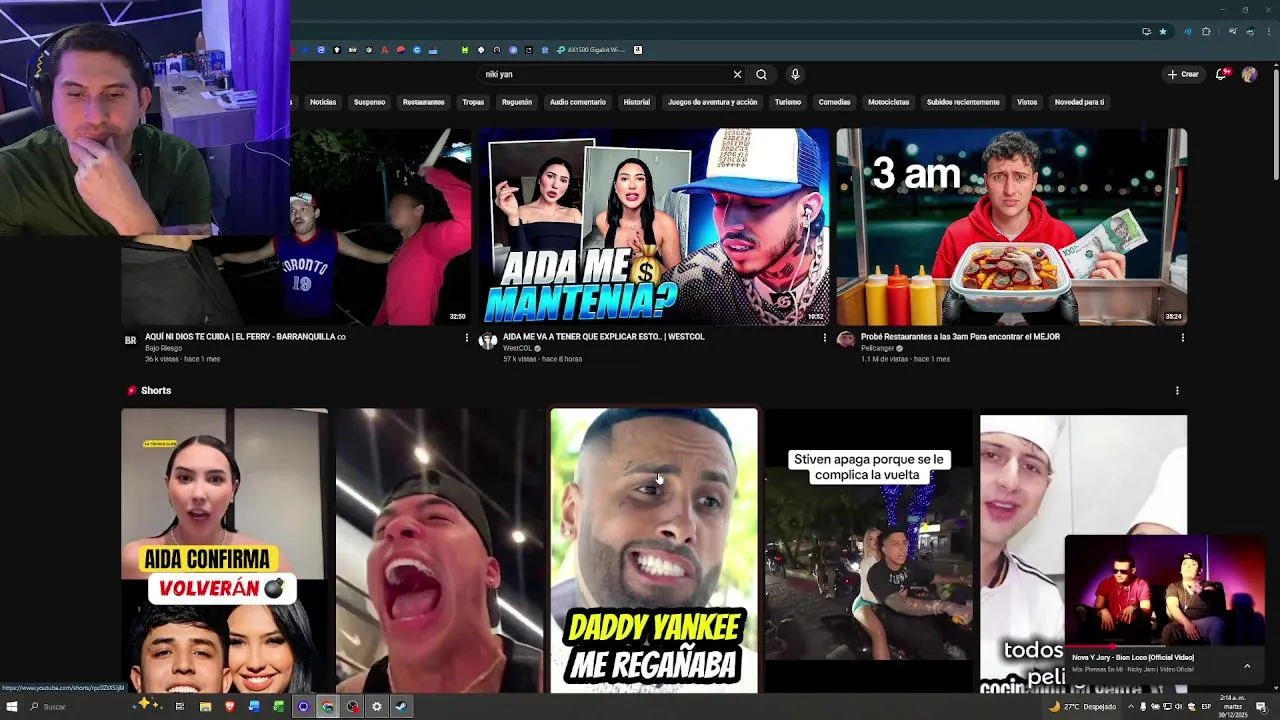Switch to Chrome in the taskbar
Screen dimensions: 1280x720
point(327,707)
